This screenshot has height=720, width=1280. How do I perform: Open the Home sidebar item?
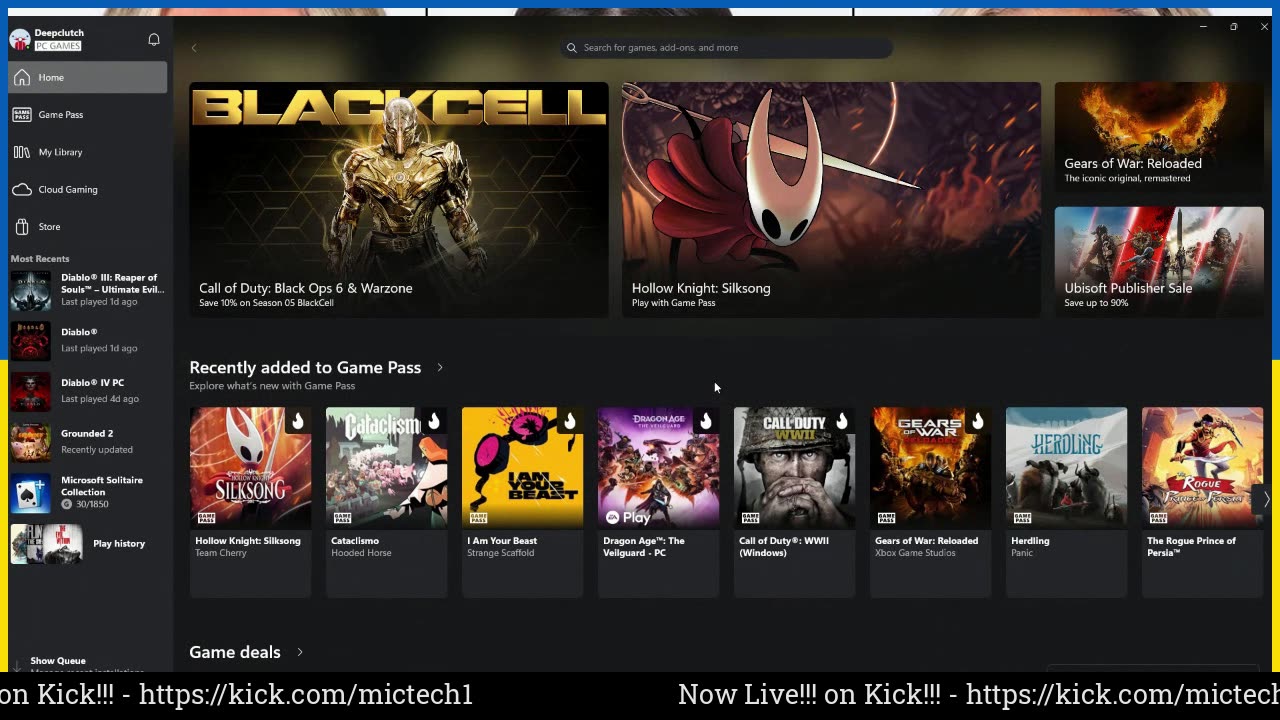(x=88, y=77)
